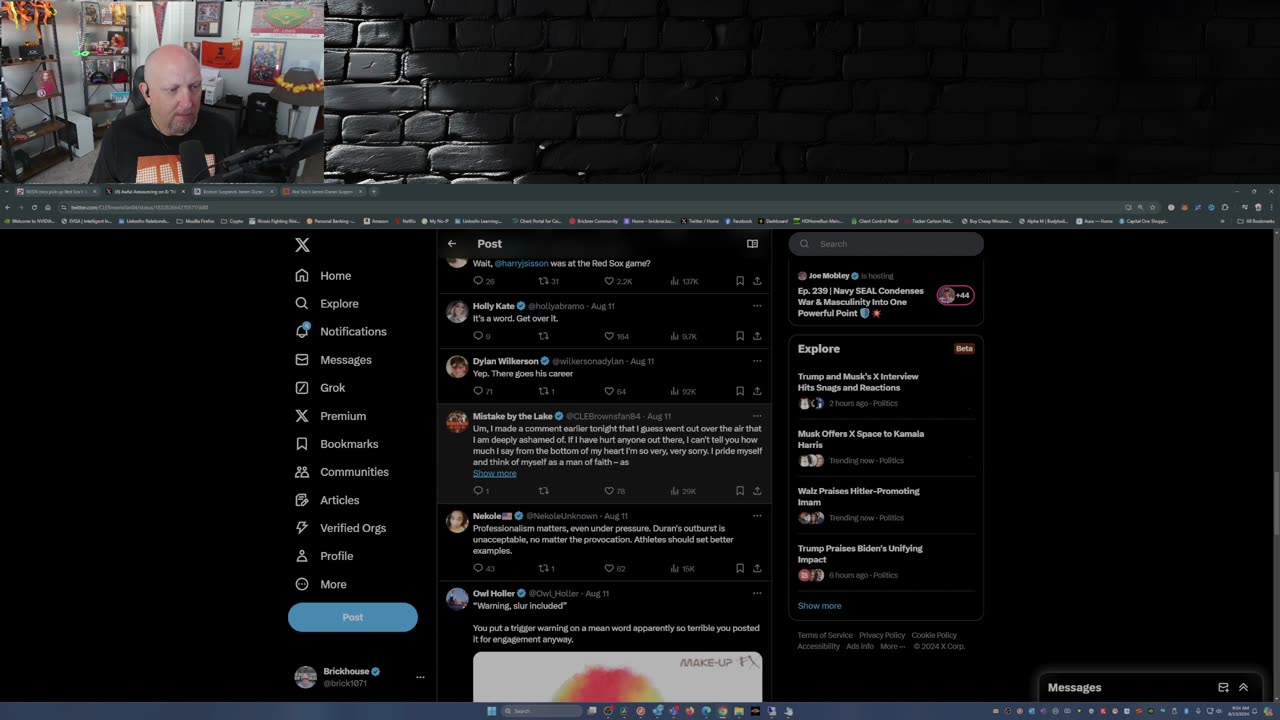The height and width of the screenshot is (720, 1280).
Task: Open more options on Nekole's post
Action: (x=757, y=516)
